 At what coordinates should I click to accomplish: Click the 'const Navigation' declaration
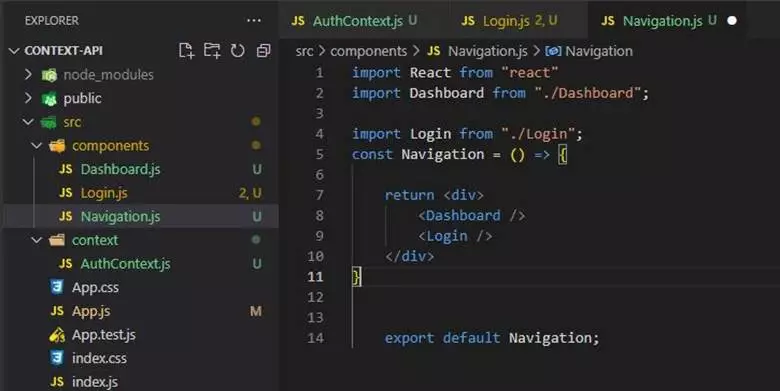(418, 155)
